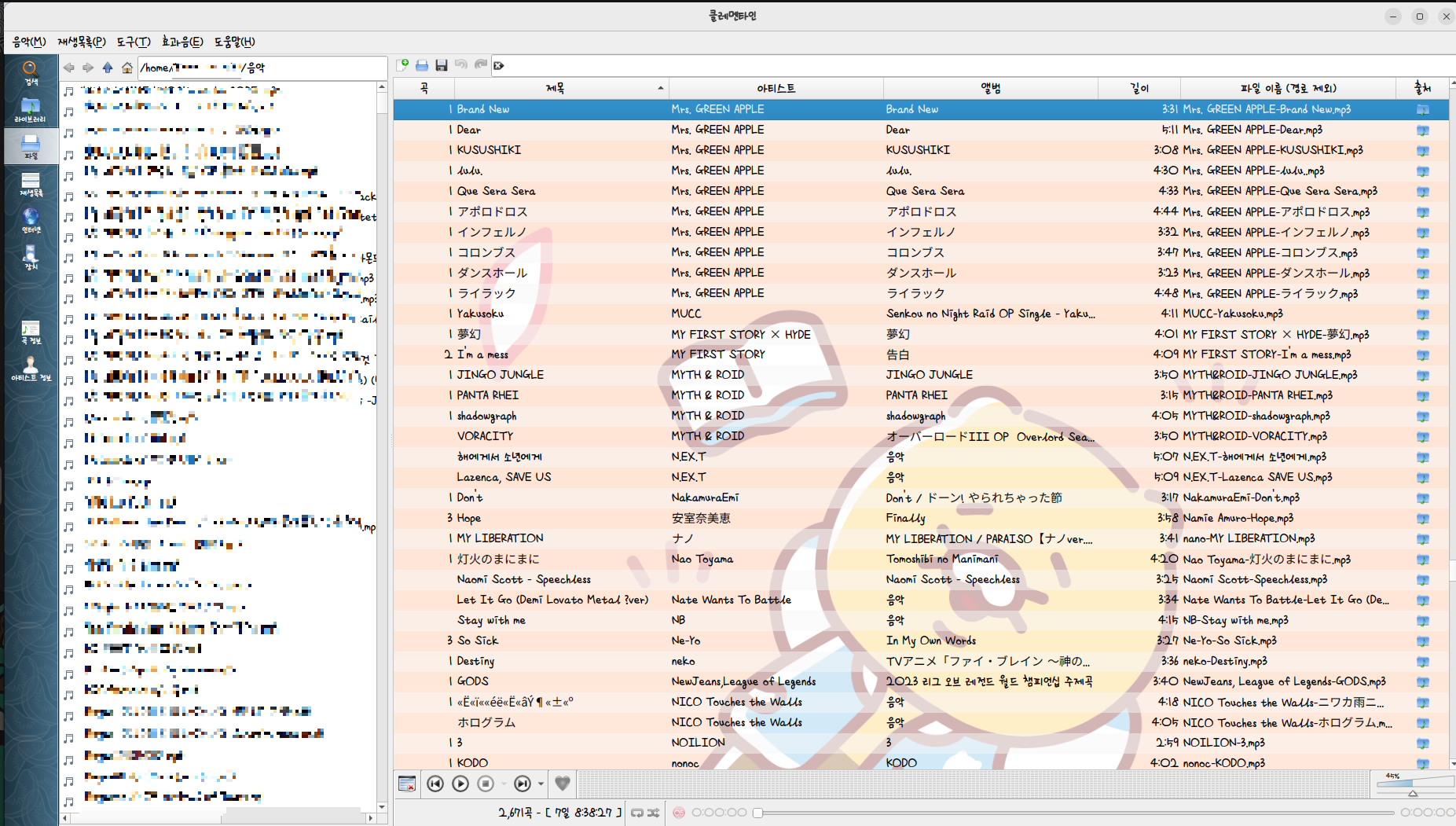This screenshot has height=826, width=1456.
Task: Toggle repeat mode
Action: pyautogui.click(x=637, y=813)
